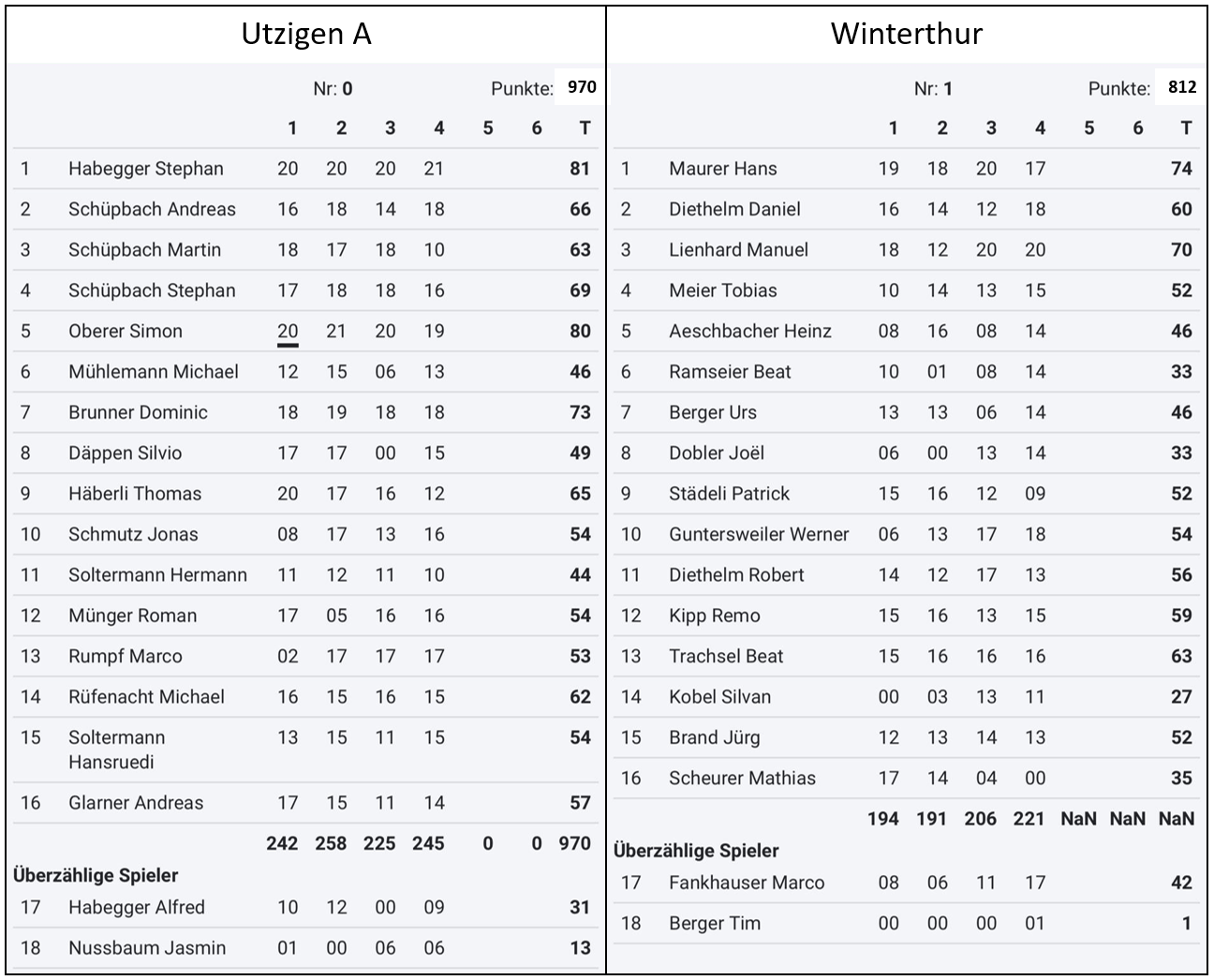This screenshot has height=980, width=1214.
Task: Click Oberer Simon's underlined round 1 score
Action: click(x=288, y=332)
